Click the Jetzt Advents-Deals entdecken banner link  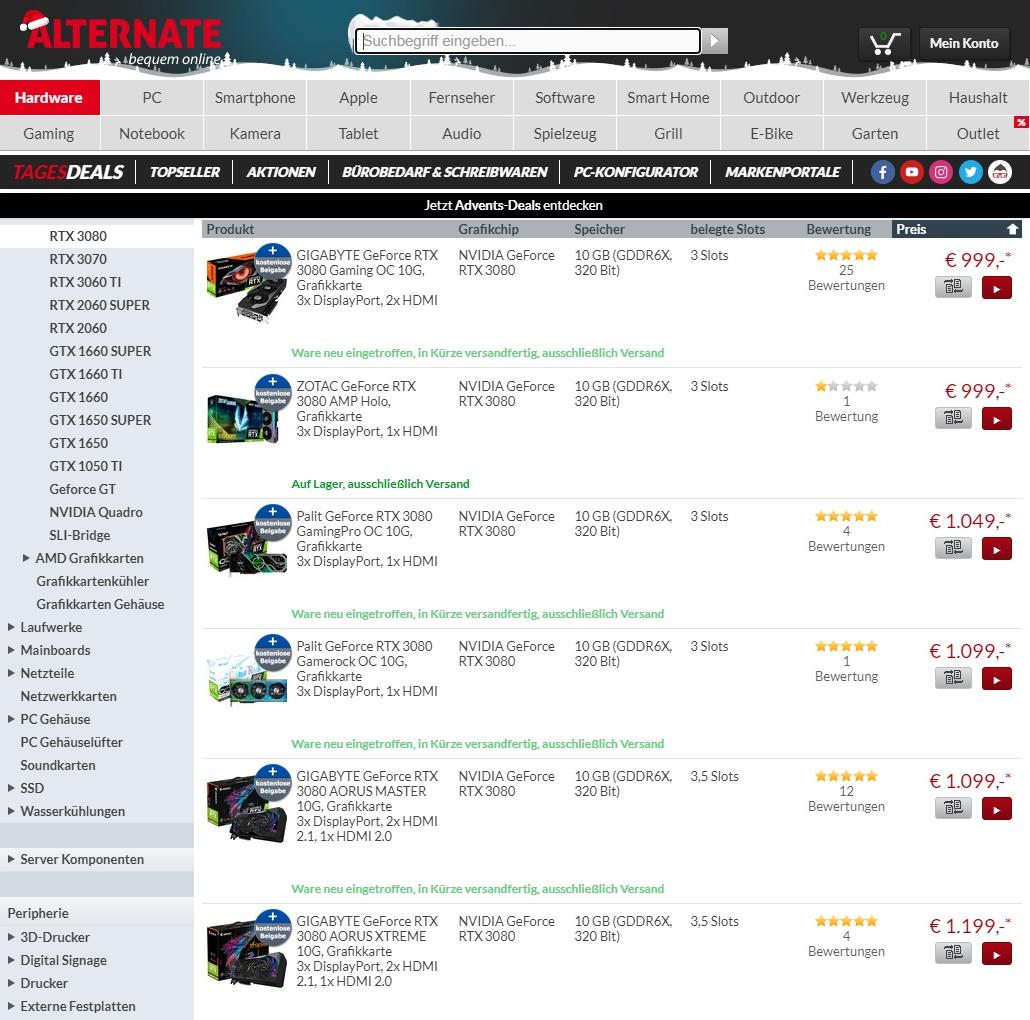click(x=515, y=205)
